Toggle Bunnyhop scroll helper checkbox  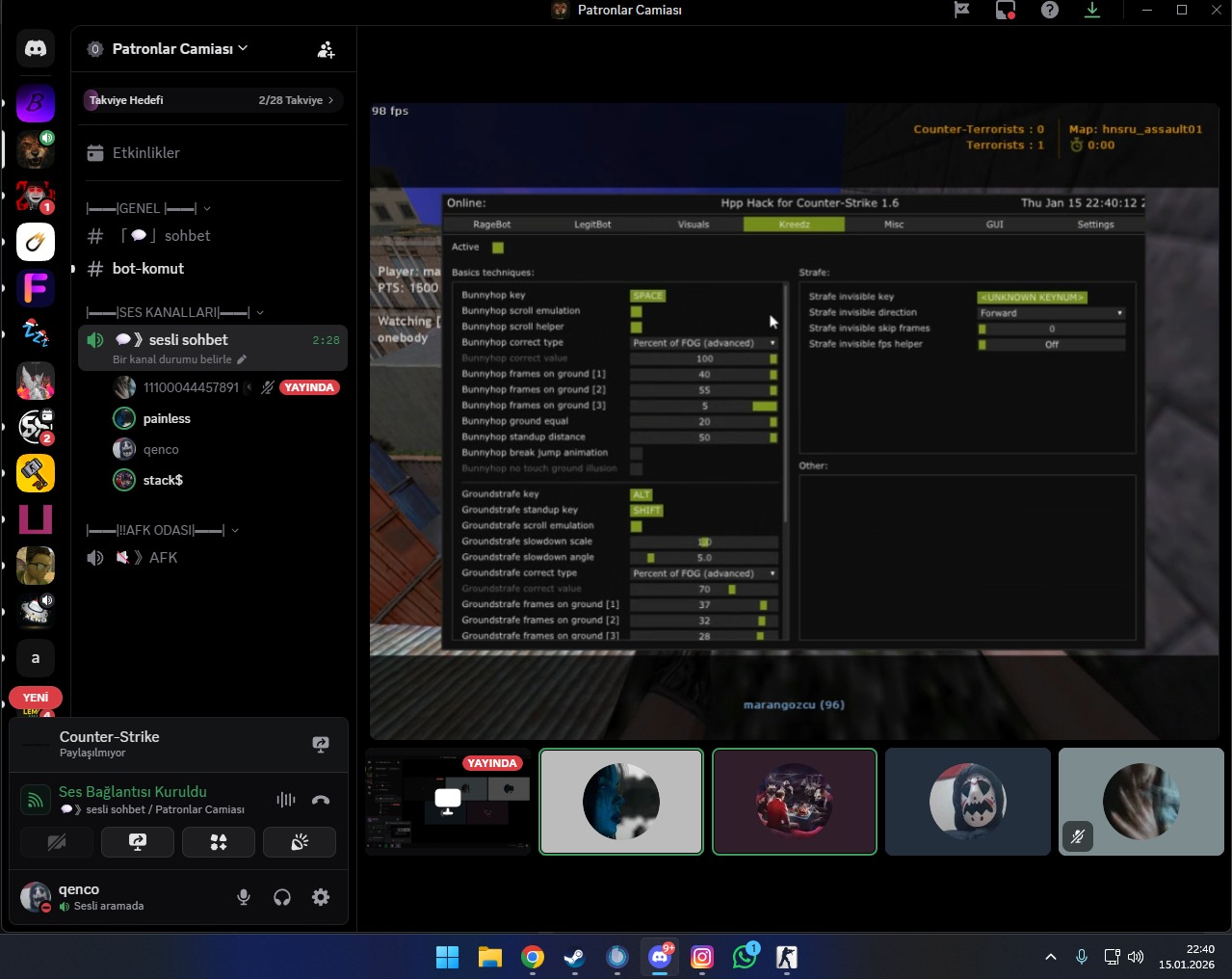click(x=636, y=328)
